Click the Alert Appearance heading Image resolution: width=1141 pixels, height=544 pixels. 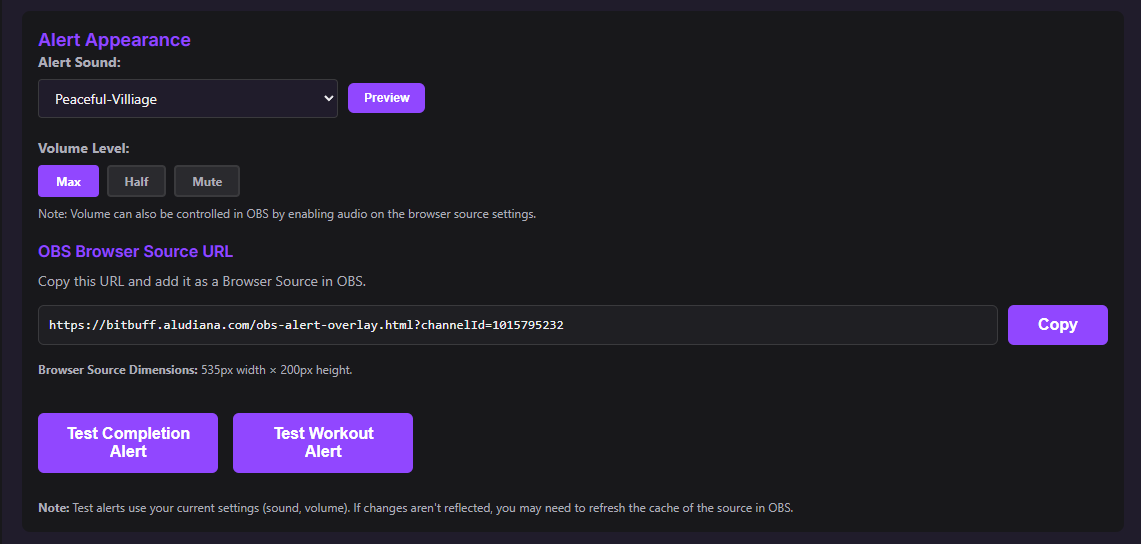(x=114, y=40)
